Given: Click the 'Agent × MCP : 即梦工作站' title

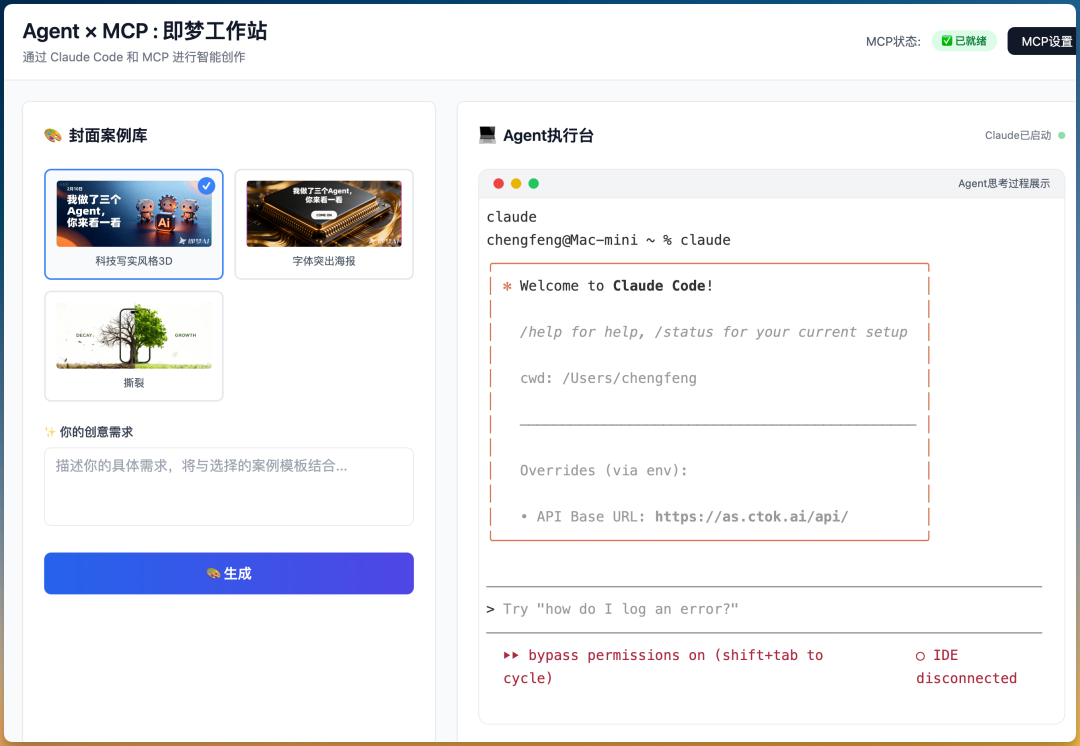Looking at the screenshot, I should coord(145,31).
